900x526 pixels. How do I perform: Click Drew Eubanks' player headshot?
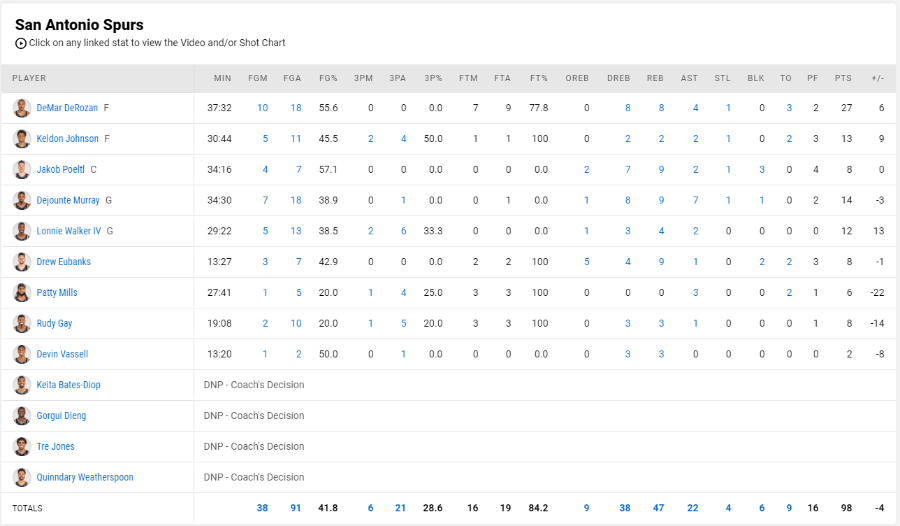[x=22, y=262]
